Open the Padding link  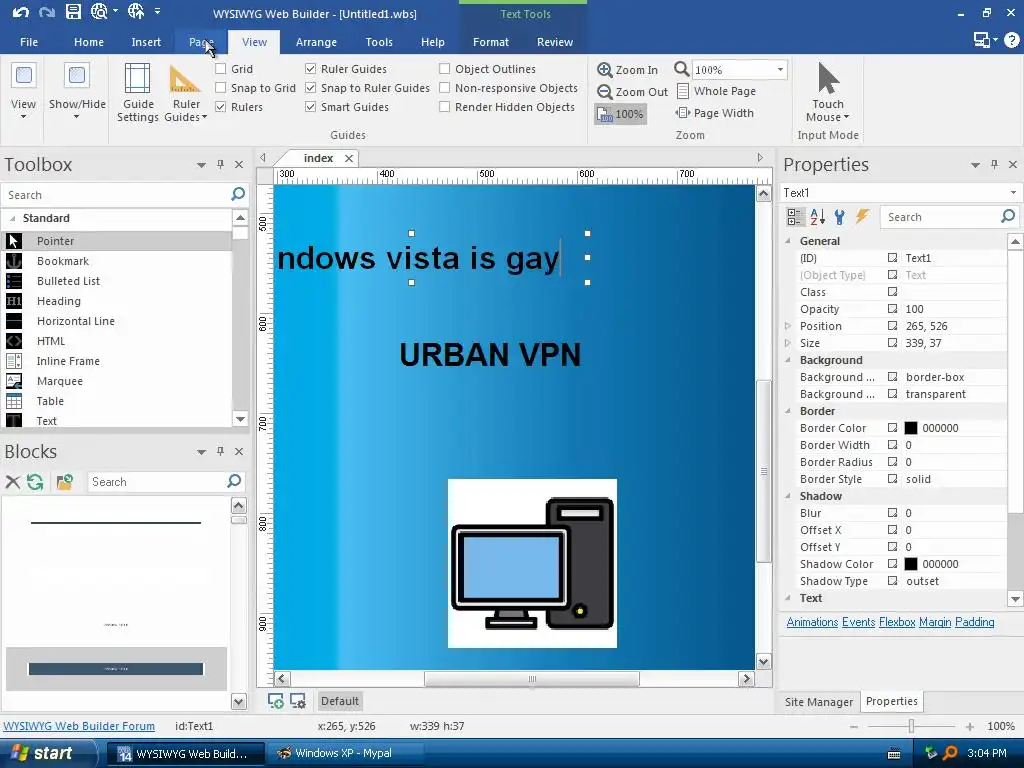[x=974, y=622]
